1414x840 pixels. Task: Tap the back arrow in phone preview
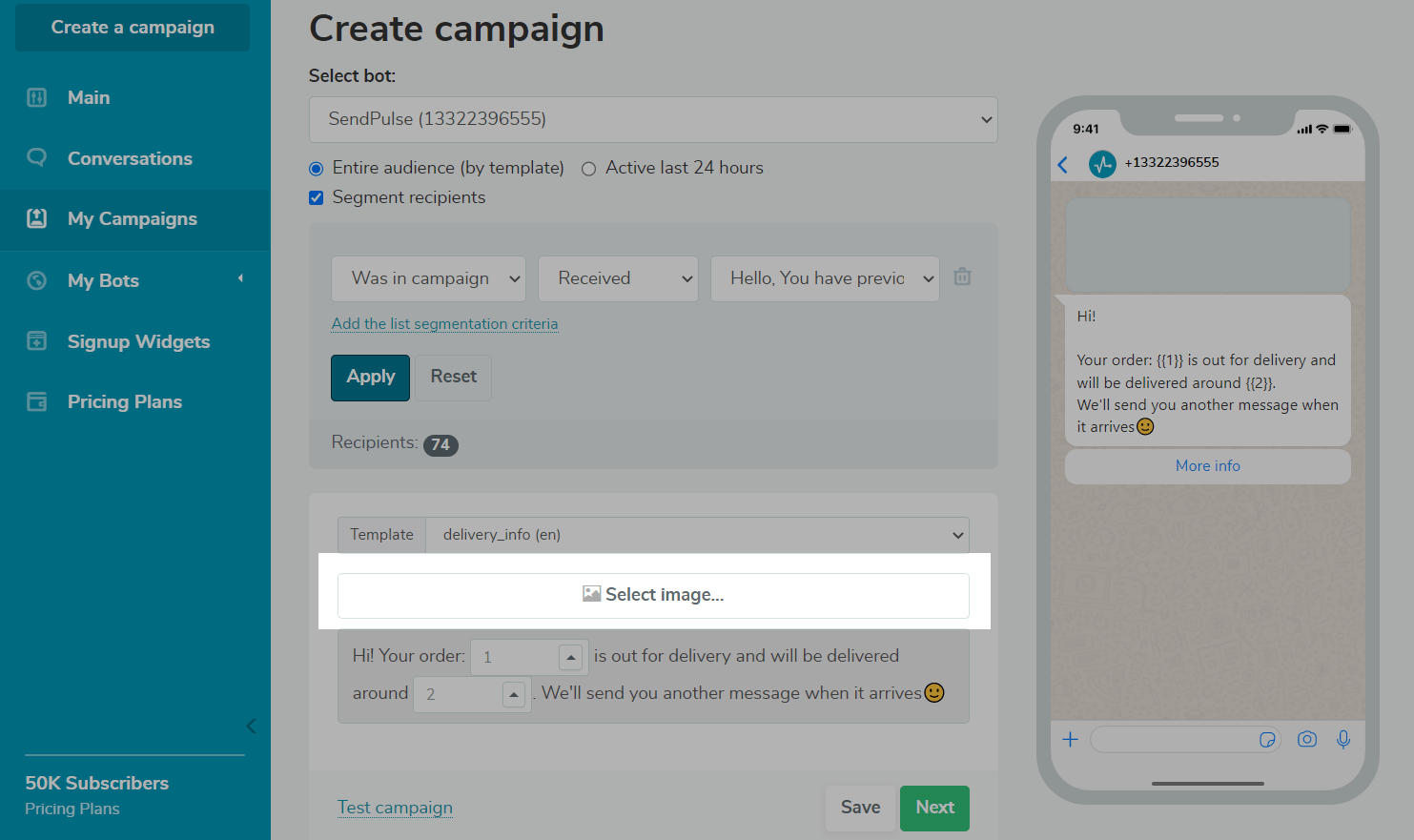click(1063, 164)
